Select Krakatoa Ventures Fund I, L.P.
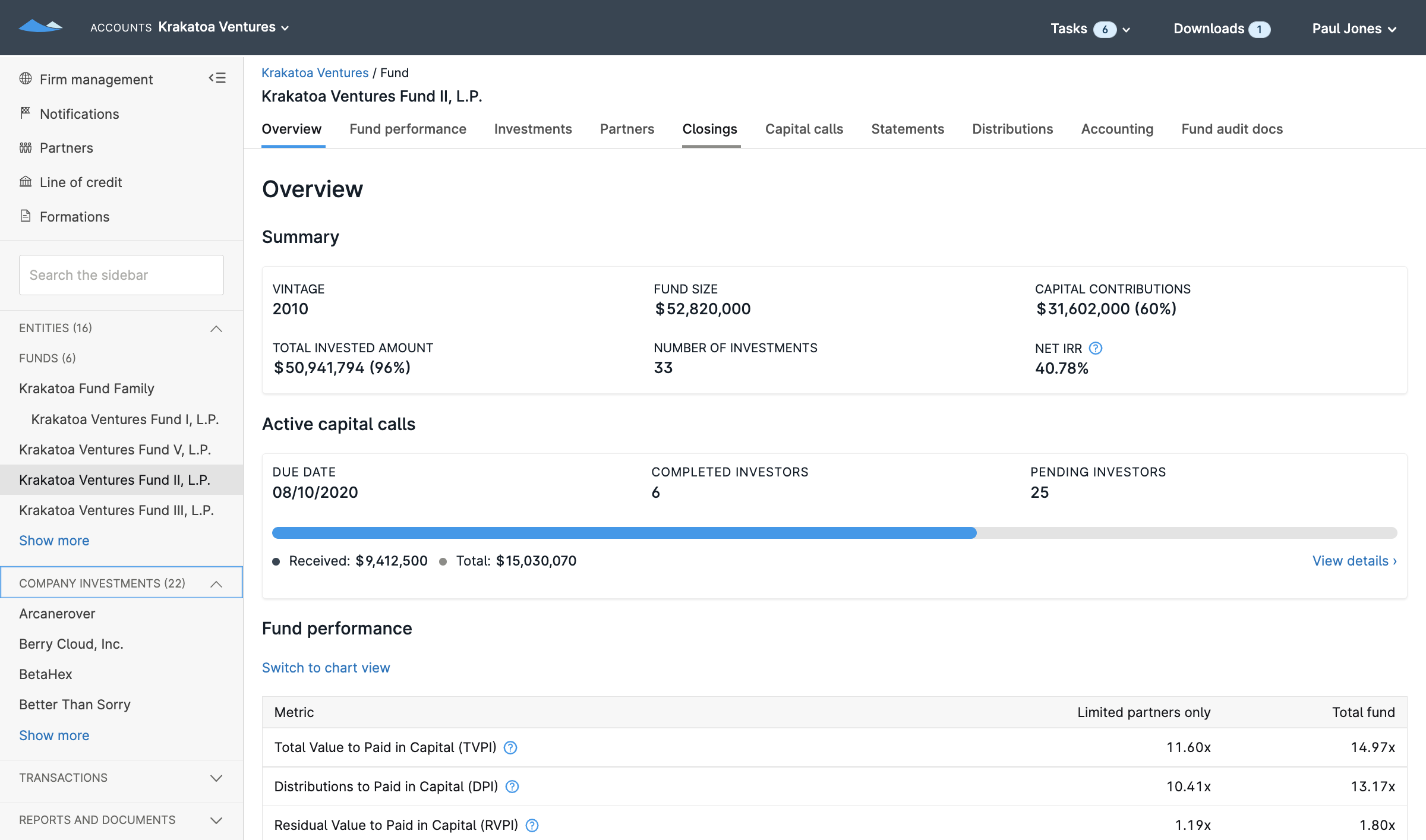 tap(125, 419)
